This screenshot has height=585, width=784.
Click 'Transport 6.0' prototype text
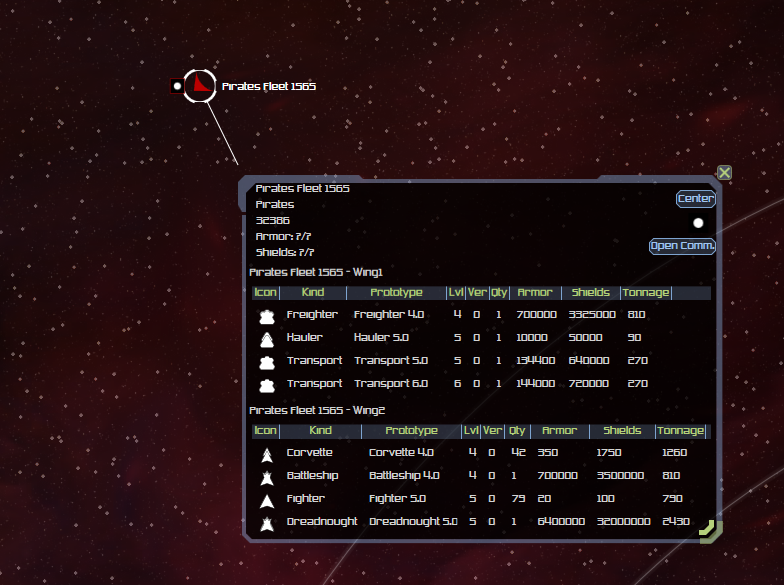click(x=390, y=384)
